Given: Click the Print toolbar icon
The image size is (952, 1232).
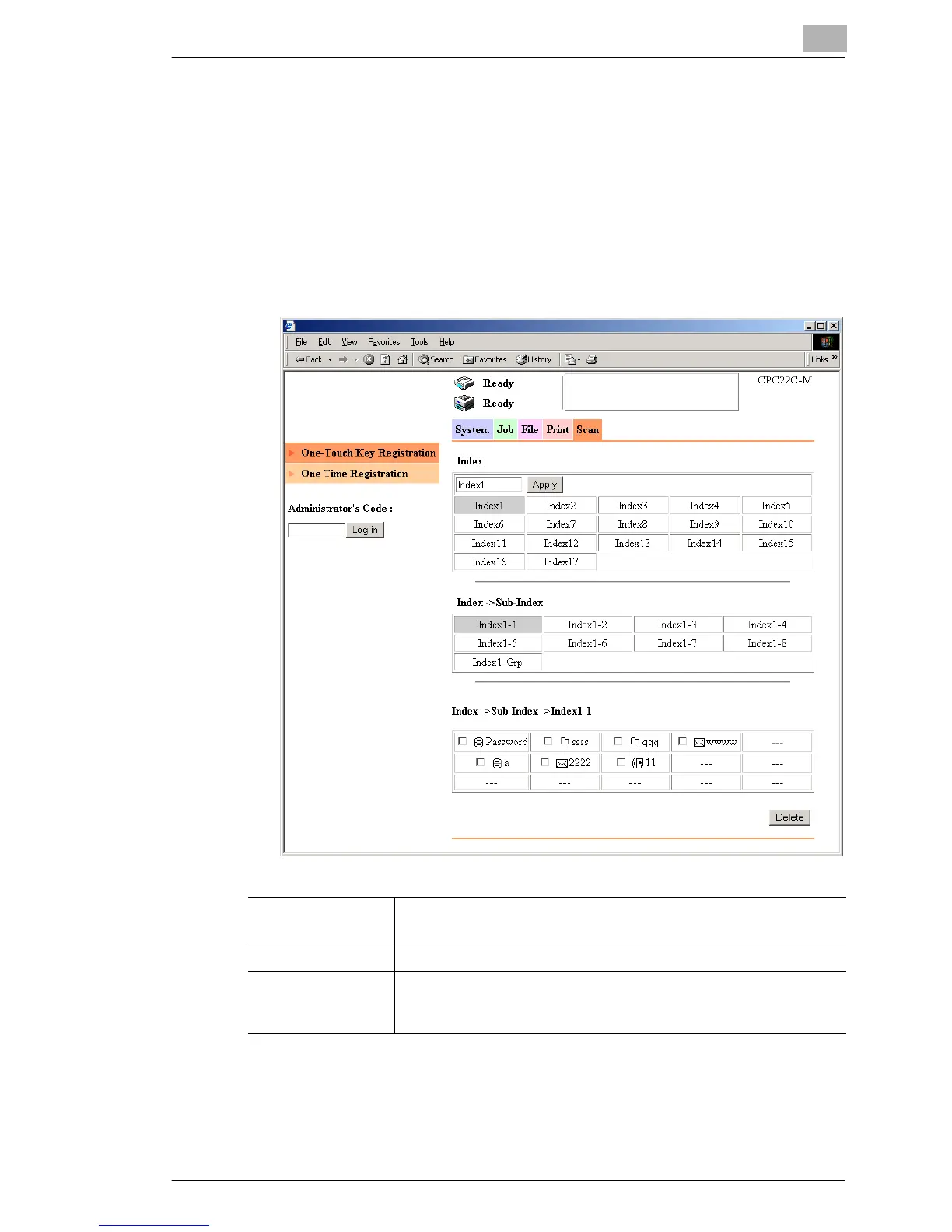Looking at the screenshot, I should point(592,359).
